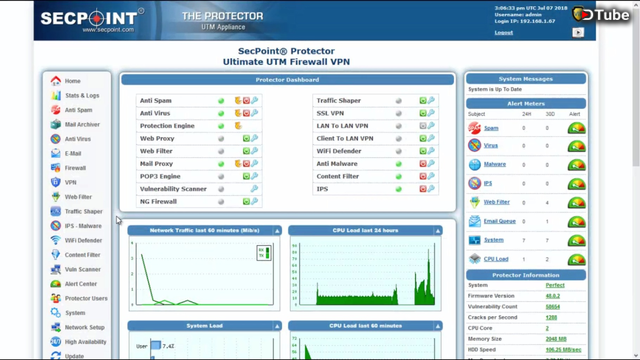Image resolution: width=640 pixels, height=360 pixels.
Task: Collapse the CPU Load last 24 hours panel
Action: pyautogui.click(x=438, y=231)
